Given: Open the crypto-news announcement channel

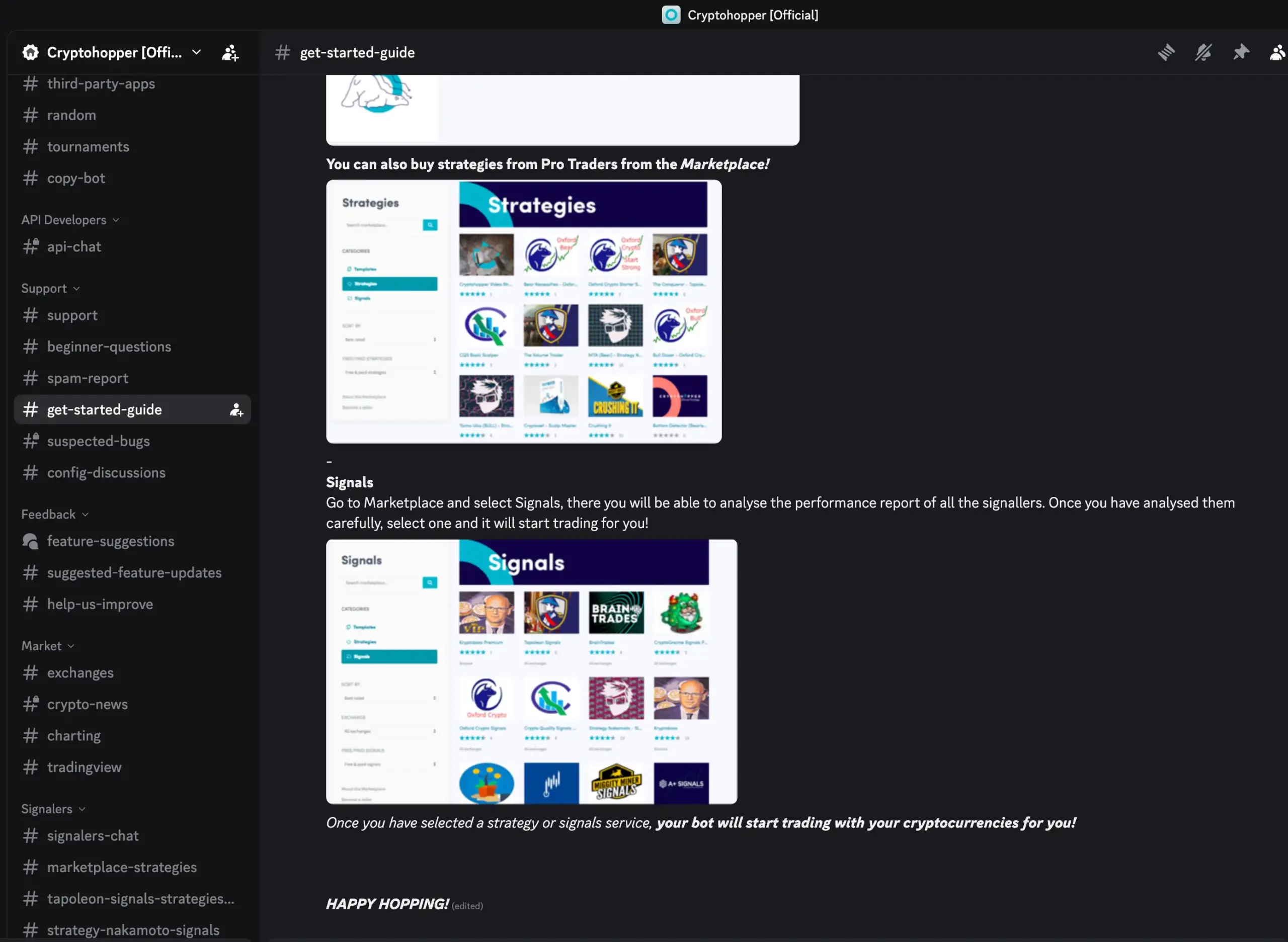Looking at the screenshot, I should (x=87, y=704).
